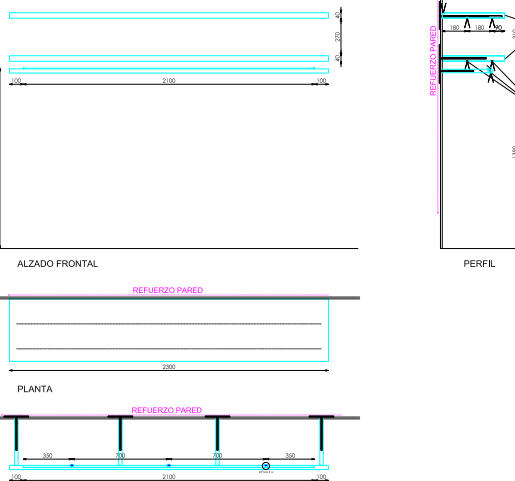The image size is (515, 481).
Task: Click the right 350 dimension in bracket view
Action: tap(290, 455)
